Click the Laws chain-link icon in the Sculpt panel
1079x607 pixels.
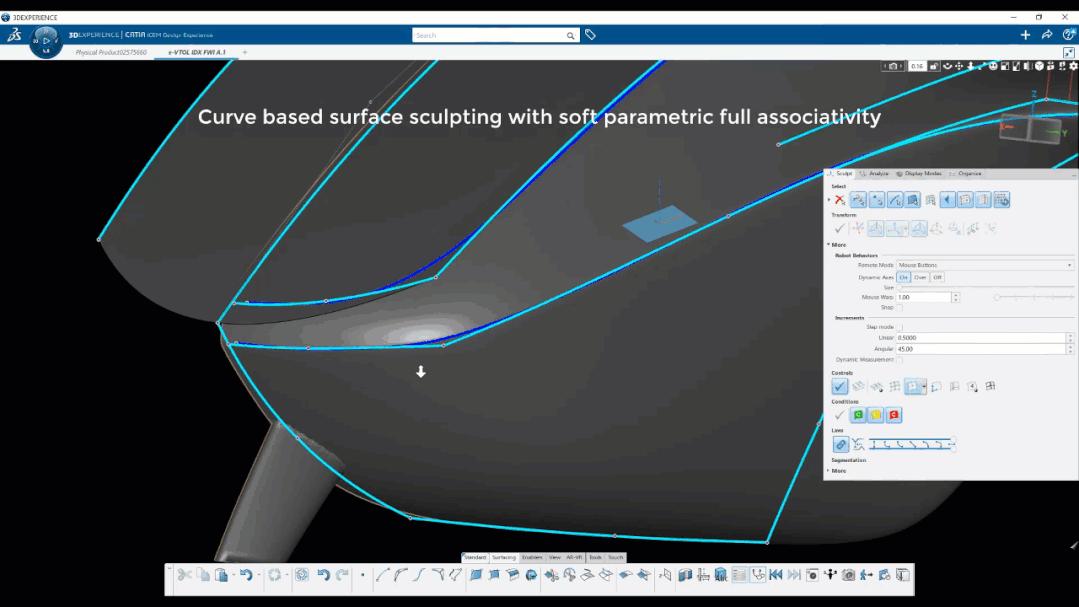tap(840, 444)
